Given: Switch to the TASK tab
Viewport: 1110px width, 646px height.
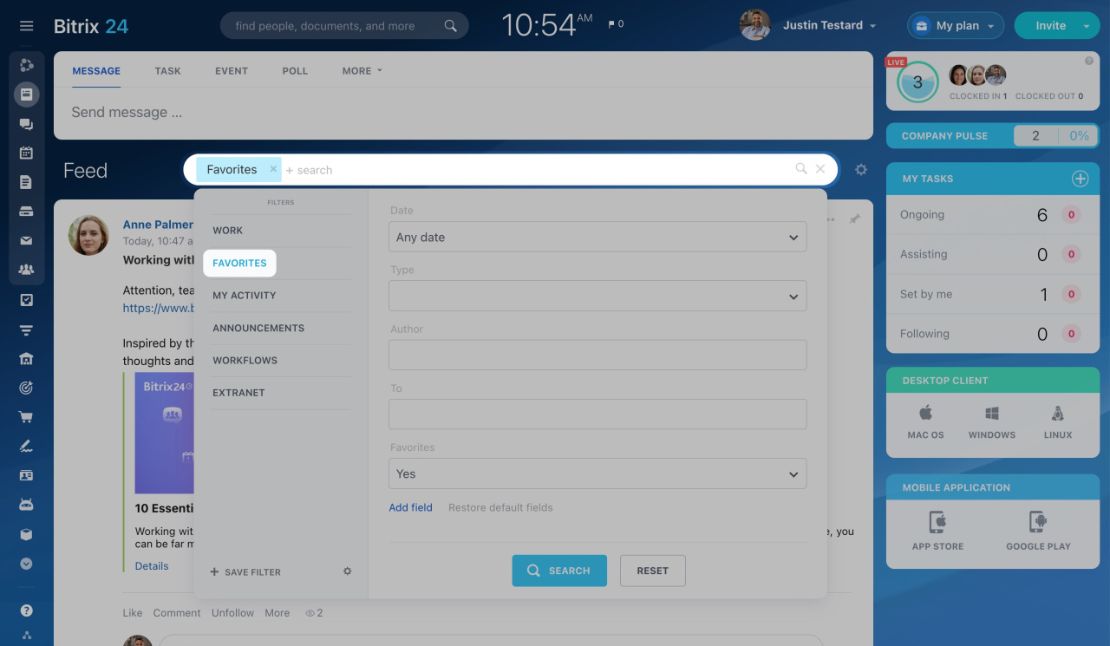Looking at the screenshot, I should 168,71.
